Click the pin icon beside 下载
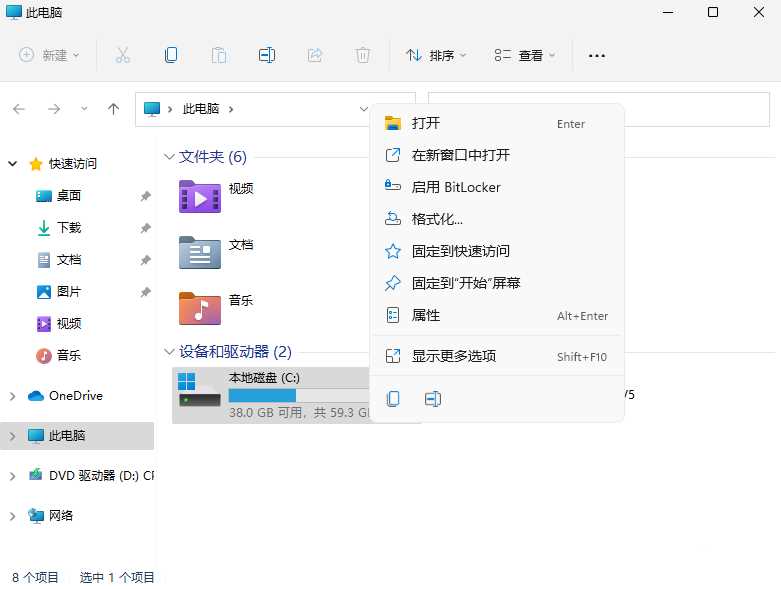Screen dimensions: 781x589 pyautogui.click(x=145, y=228)
